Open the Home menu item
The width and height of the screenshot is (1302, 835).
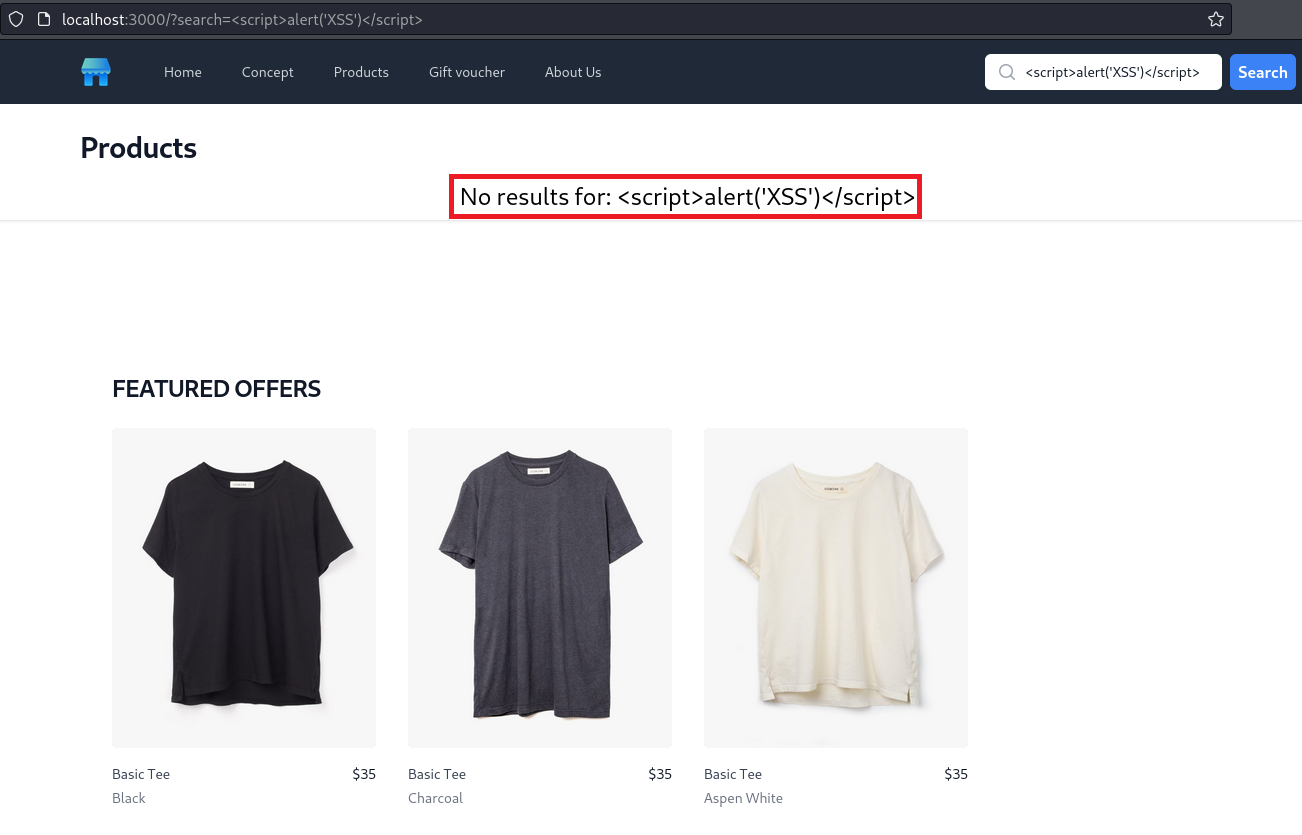[x=183, y=72]
